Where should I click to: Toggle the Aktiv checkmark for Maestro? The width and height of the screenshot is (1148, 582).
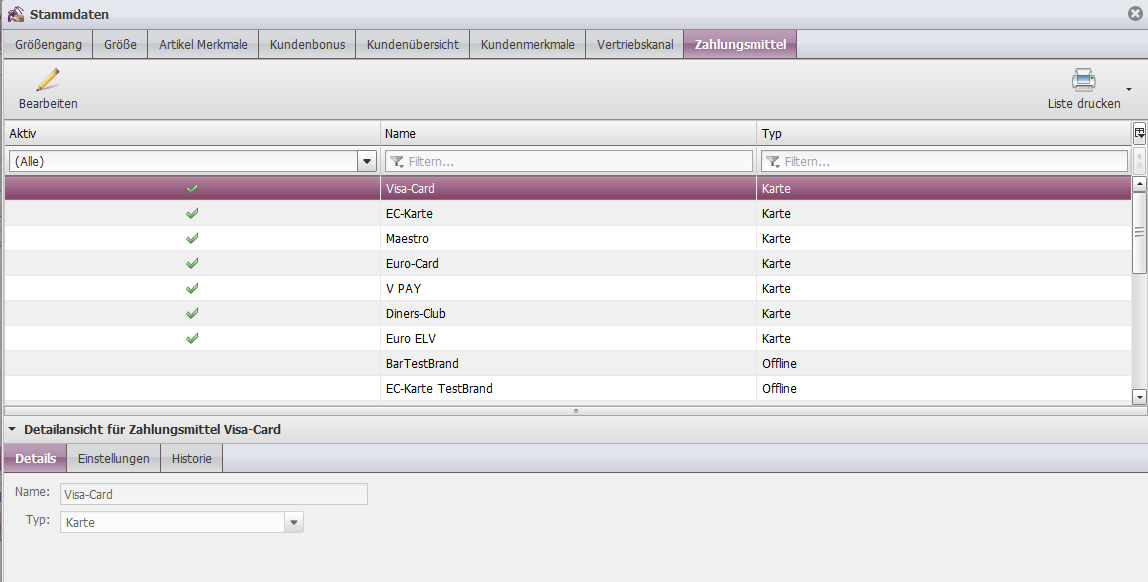coord(192,238)
